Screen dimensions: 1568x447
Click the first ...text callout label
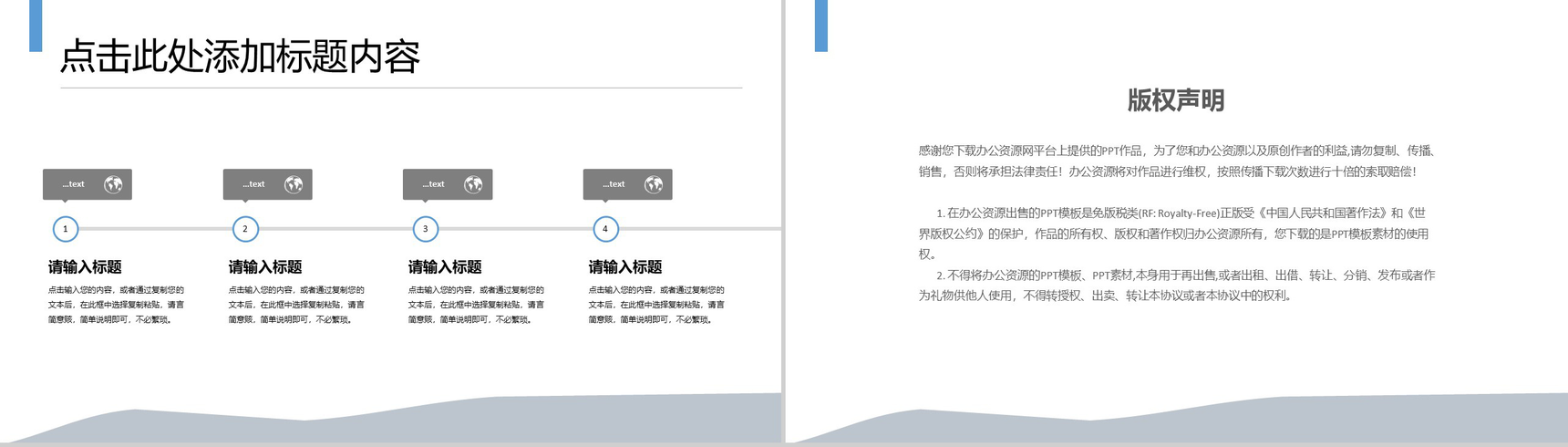click(x=73, y=184)
